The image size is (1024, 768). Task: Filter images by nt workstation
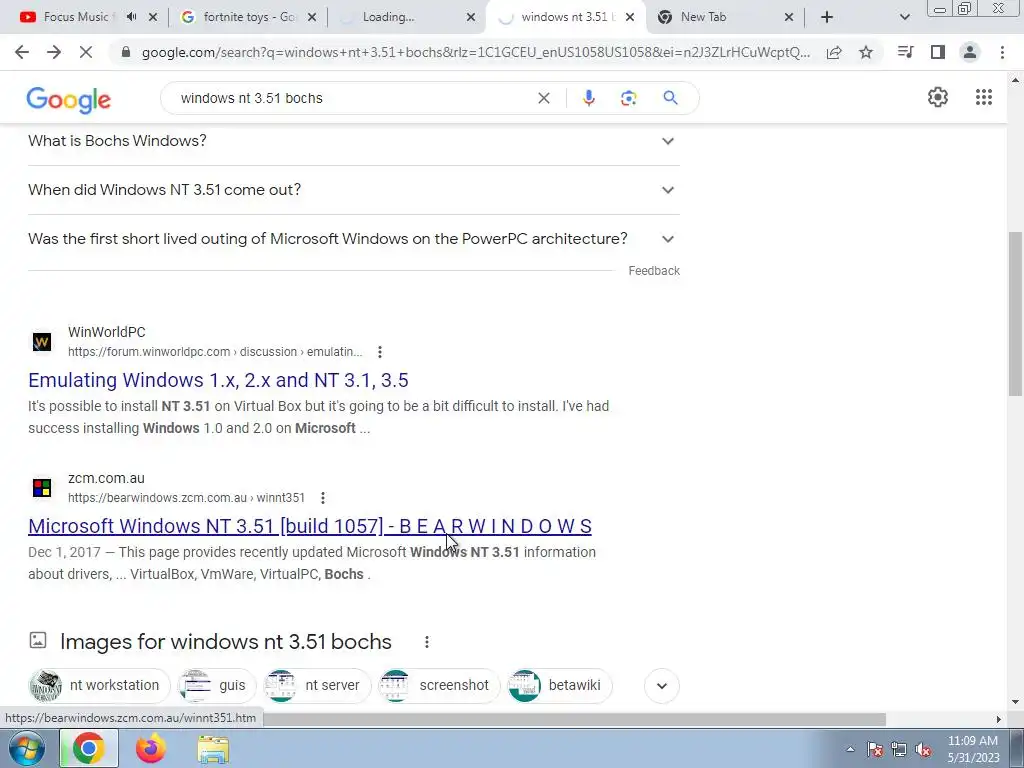click(99, 686)
